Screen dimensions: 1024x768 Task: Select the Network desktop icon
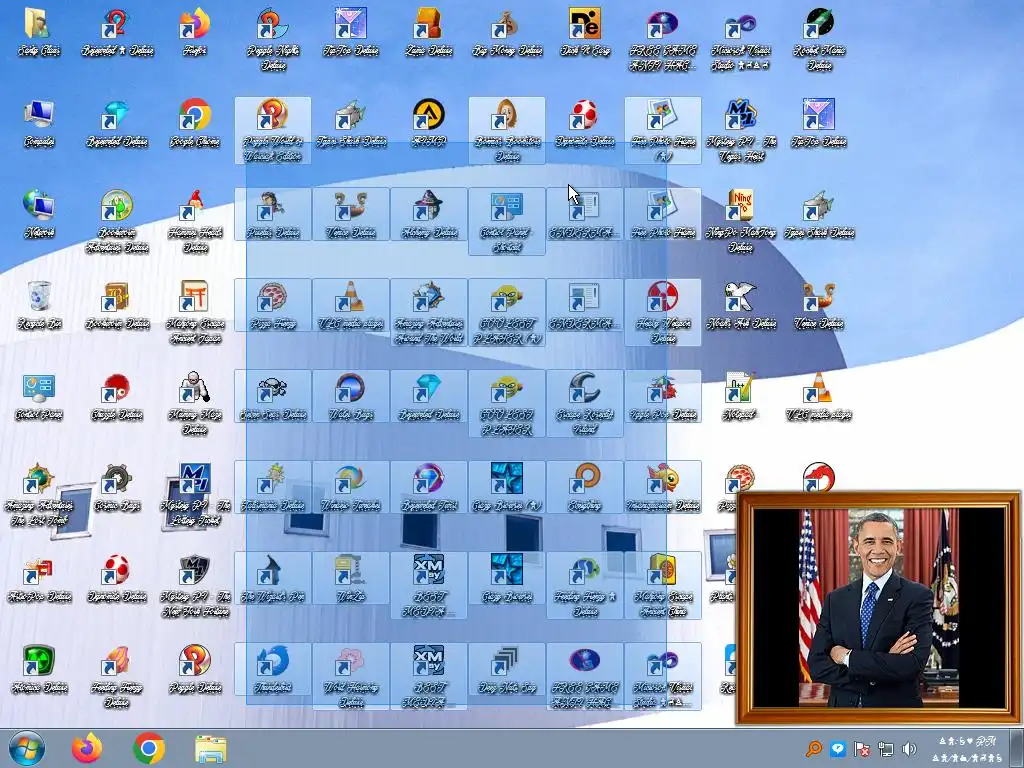pyautogui.click(x=39, y=214)
